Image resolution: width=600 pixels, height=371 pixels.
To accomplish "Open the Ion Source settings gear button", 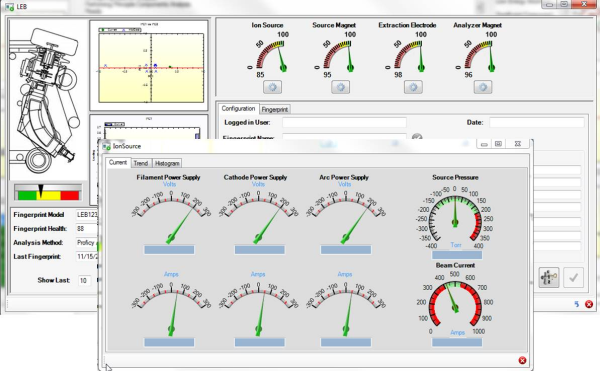I will coord(272,87).
